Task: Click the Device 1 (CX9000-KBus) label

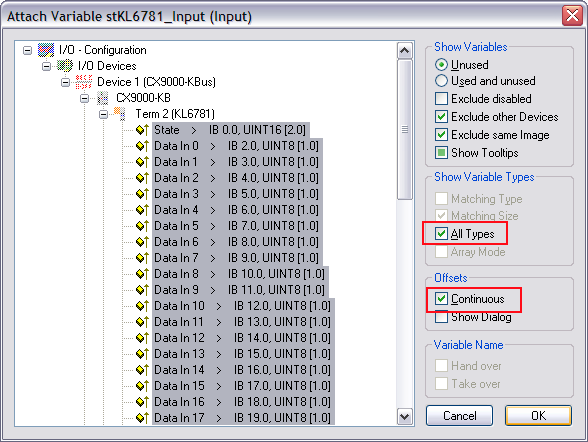Action: [x=156, y=82]
